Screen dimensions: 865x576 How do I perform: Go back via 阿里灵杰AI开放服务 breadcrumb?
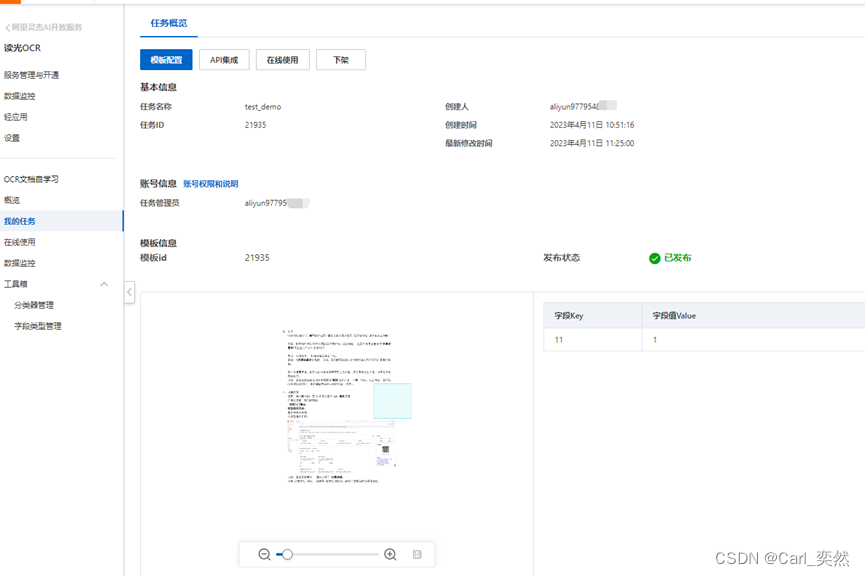pyautogui.click(x=44, y=27)
